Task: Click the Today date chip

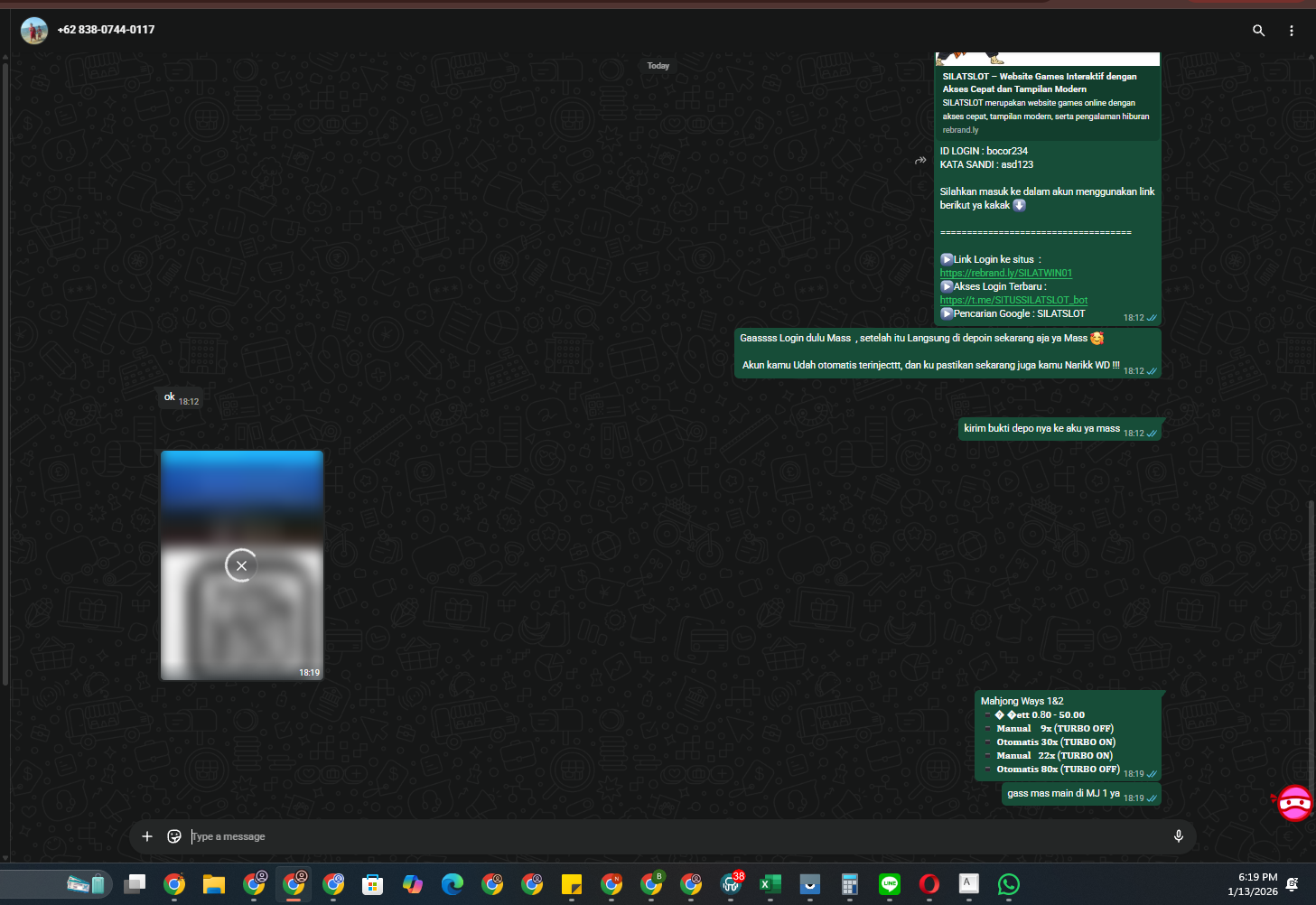Action: click(x=658, y=66)
